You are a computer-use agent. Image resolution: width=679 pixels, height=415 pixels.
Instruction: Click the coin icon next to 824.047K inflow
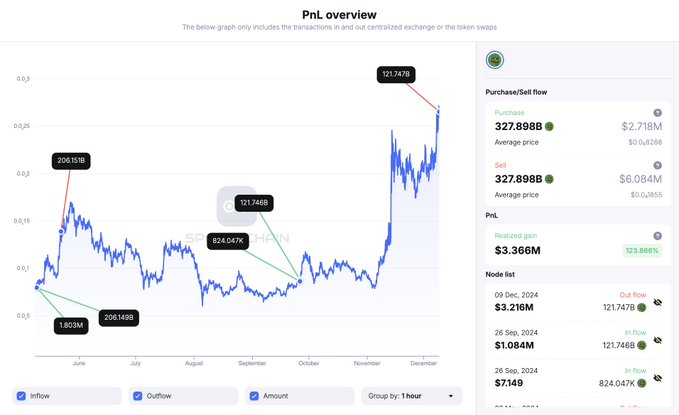(x=642, y=383)
